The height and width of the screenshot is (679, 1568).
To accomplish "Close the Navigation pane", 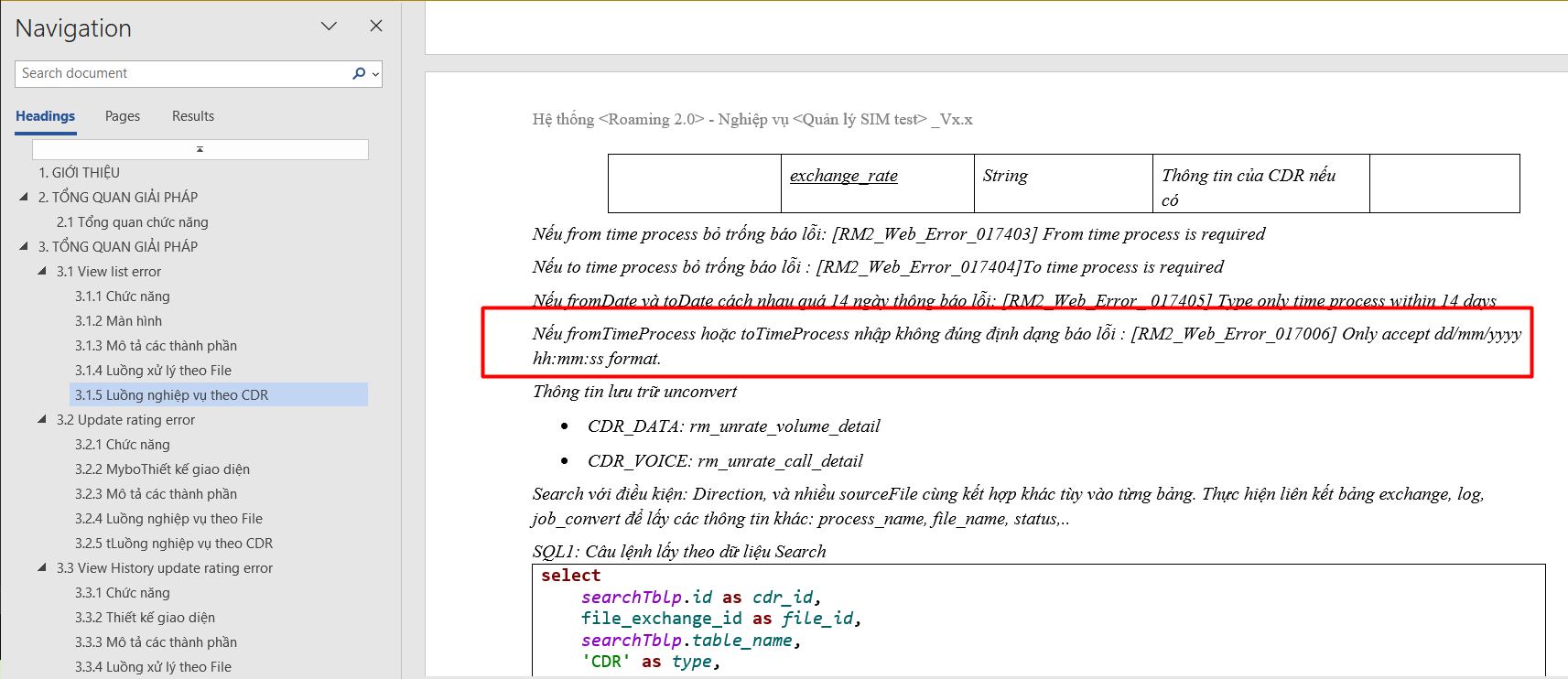I will [375, 27].
